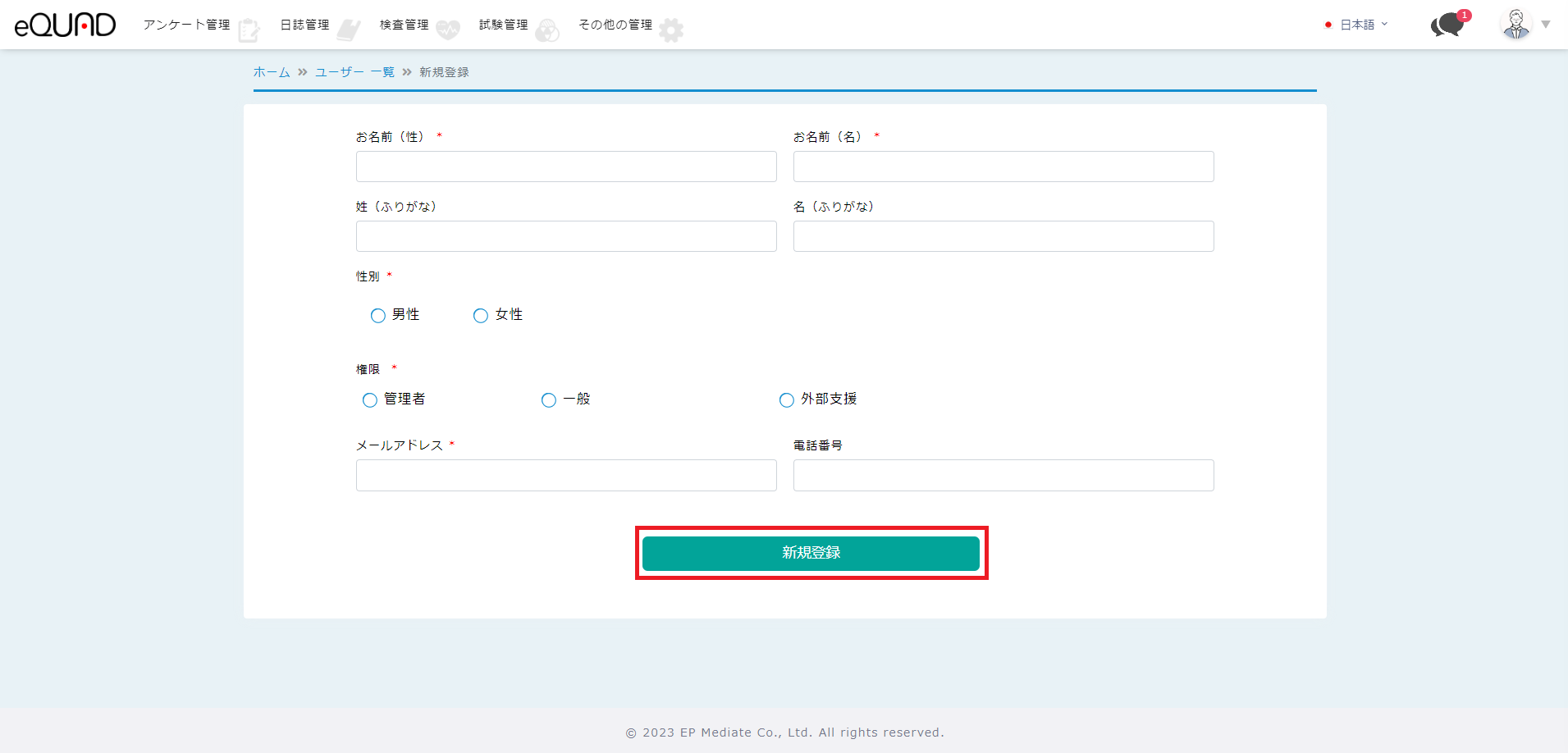
Task: Click the examination management heart icon
Action: [x=448, y=30]
